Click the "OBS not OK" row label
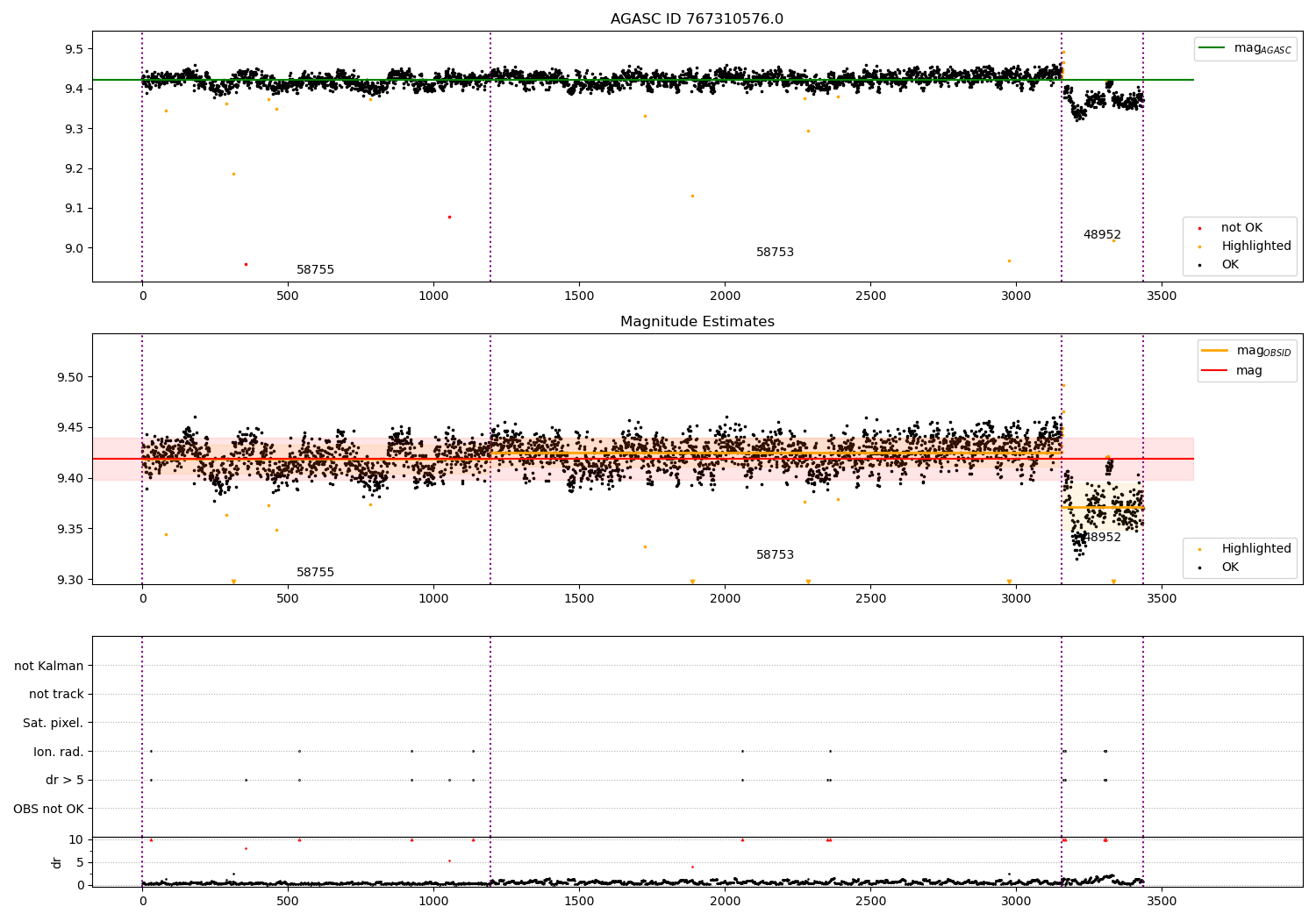 tap(48, 809)
